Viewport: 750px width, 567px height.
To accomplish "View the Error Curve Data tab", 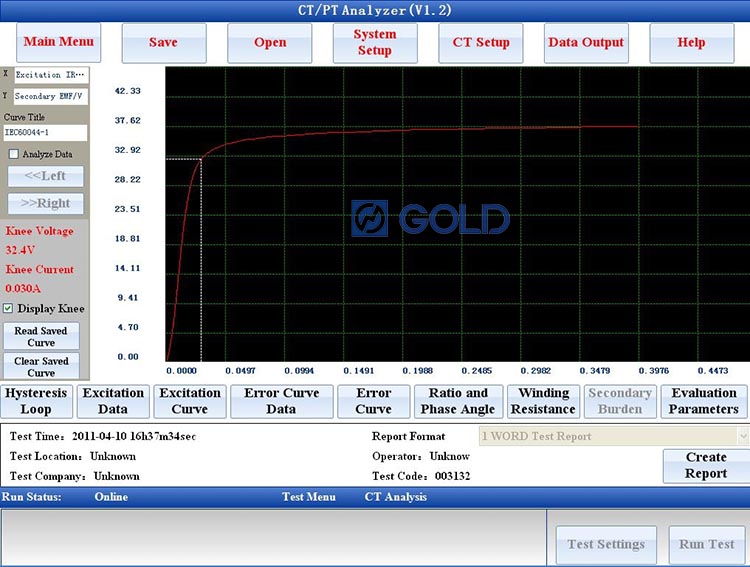I will tap(281, 401).
